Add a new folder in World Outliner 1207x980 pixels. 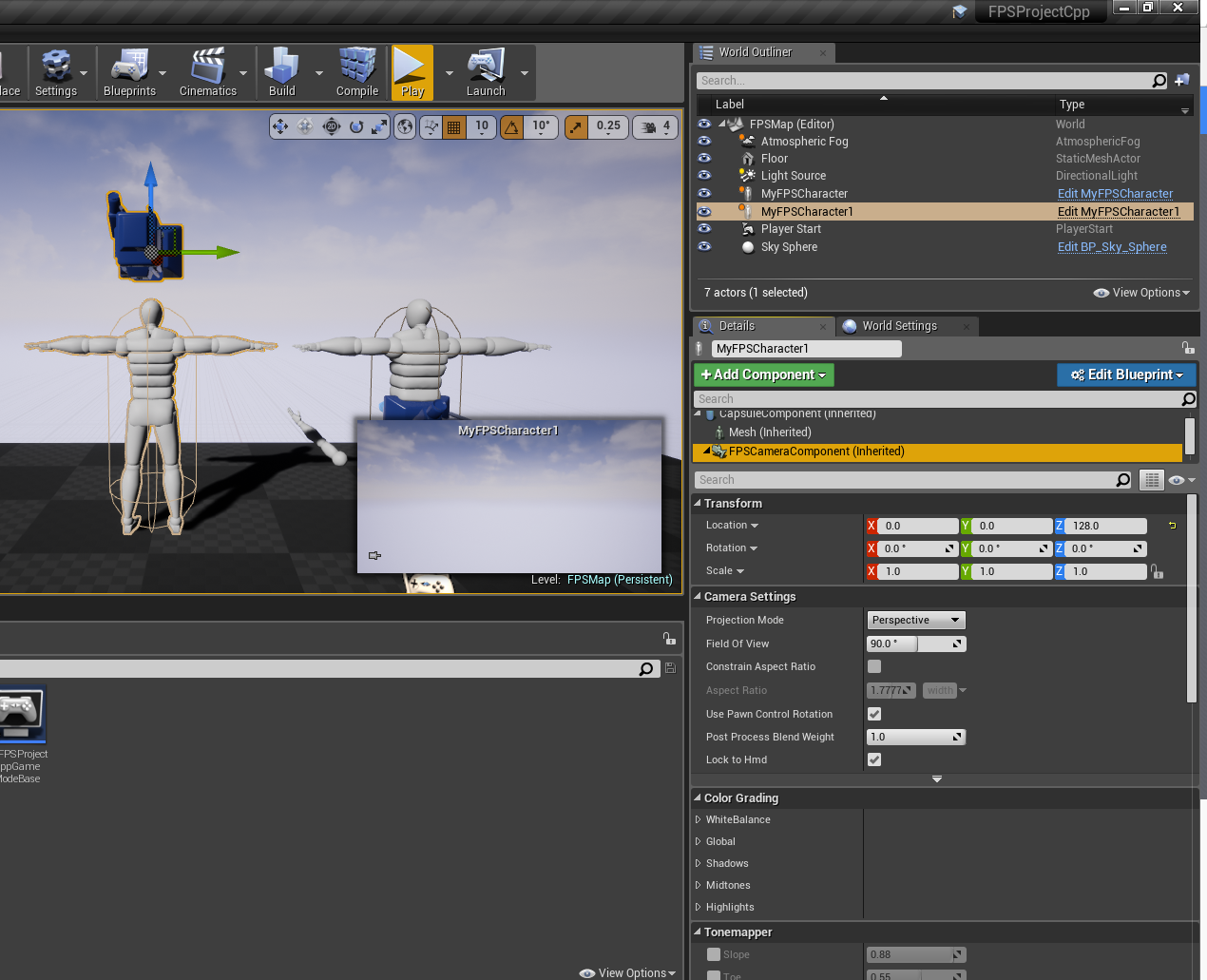click(x=1182, y=80)
